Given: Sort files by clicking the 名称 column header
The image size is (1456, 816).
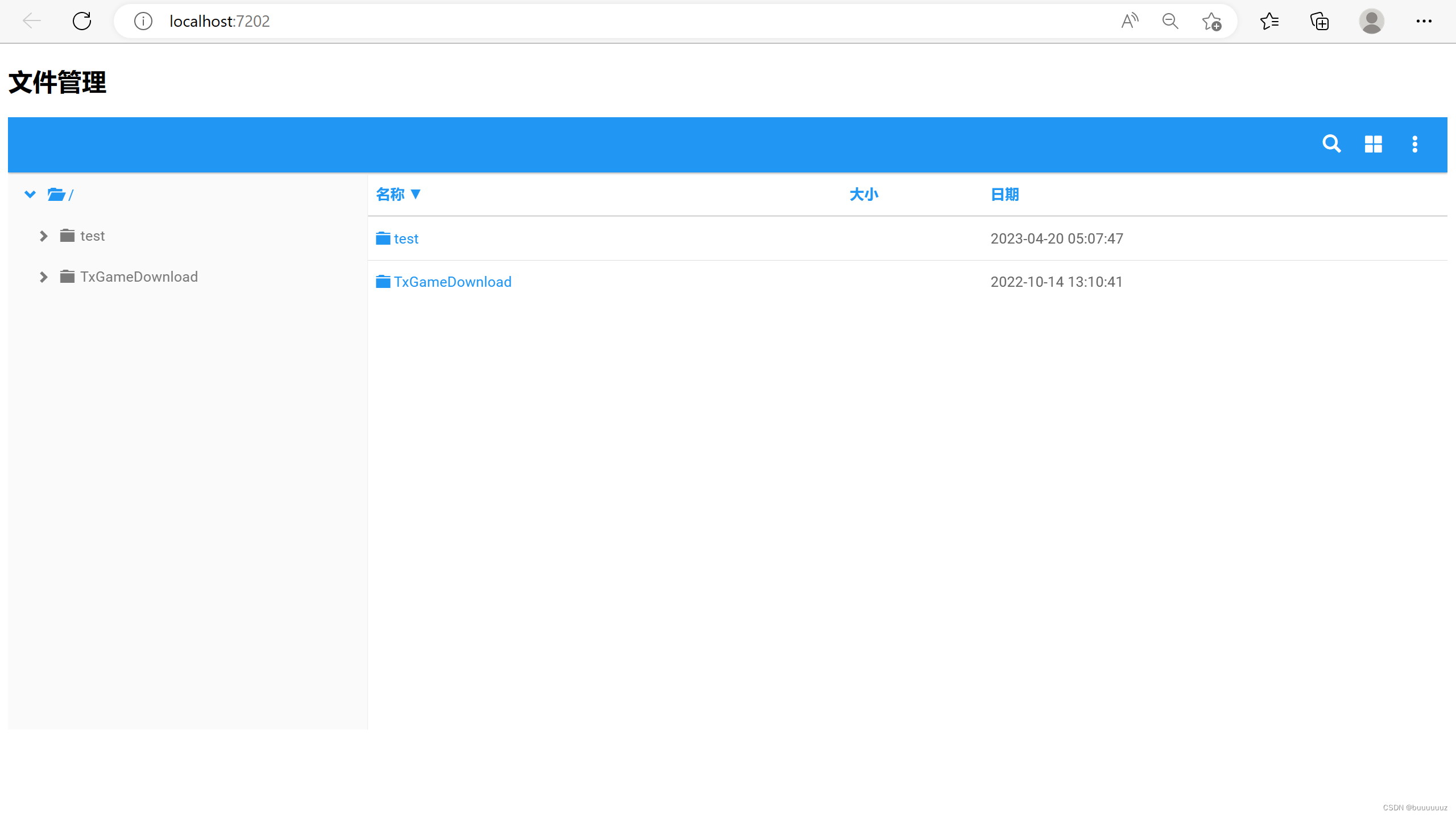Looking at the screenshot, I should pos(390,194).
